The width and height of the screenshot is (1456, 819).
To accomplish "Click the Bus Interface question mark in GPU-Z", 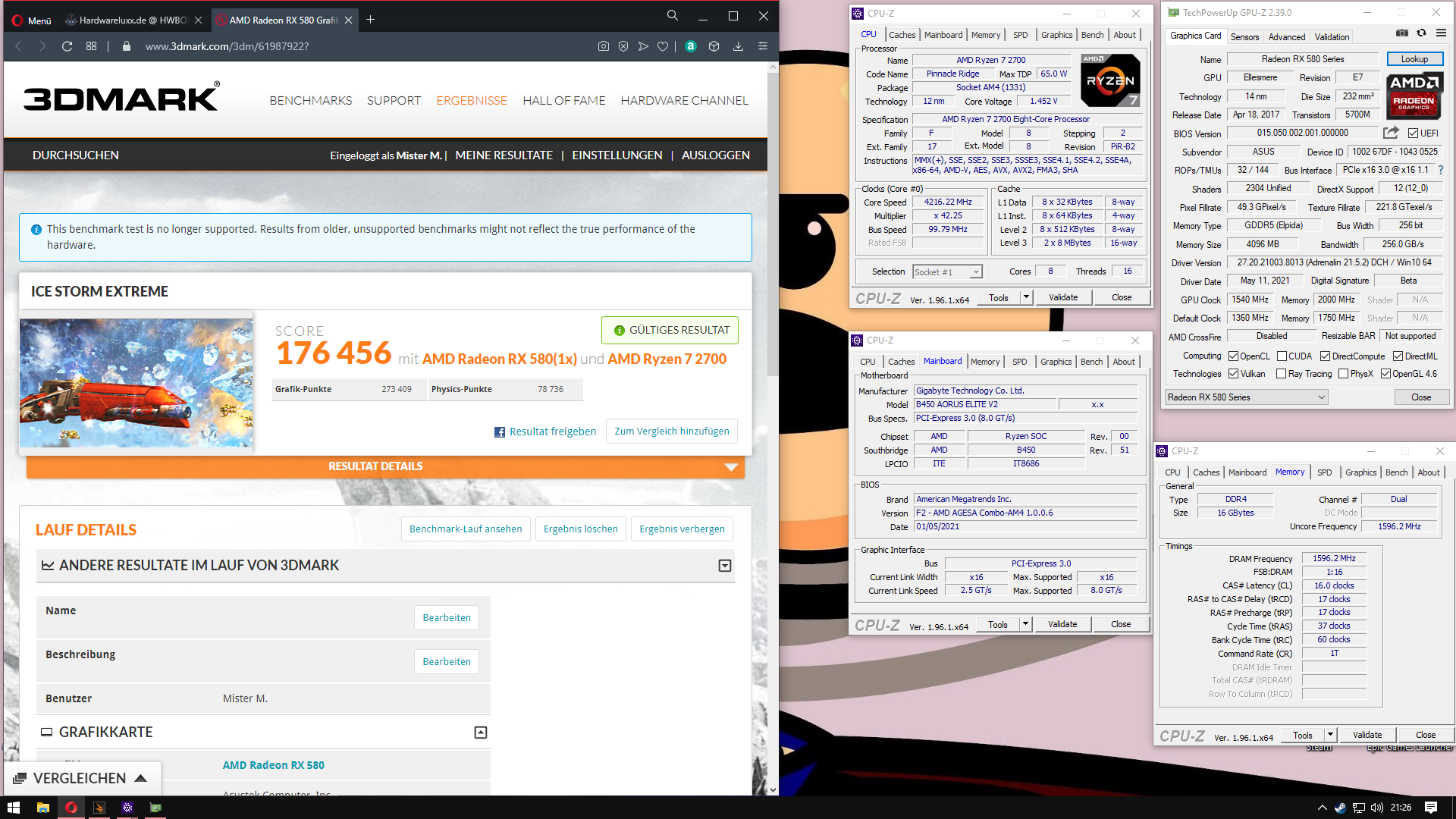I will coord(1441,170).
